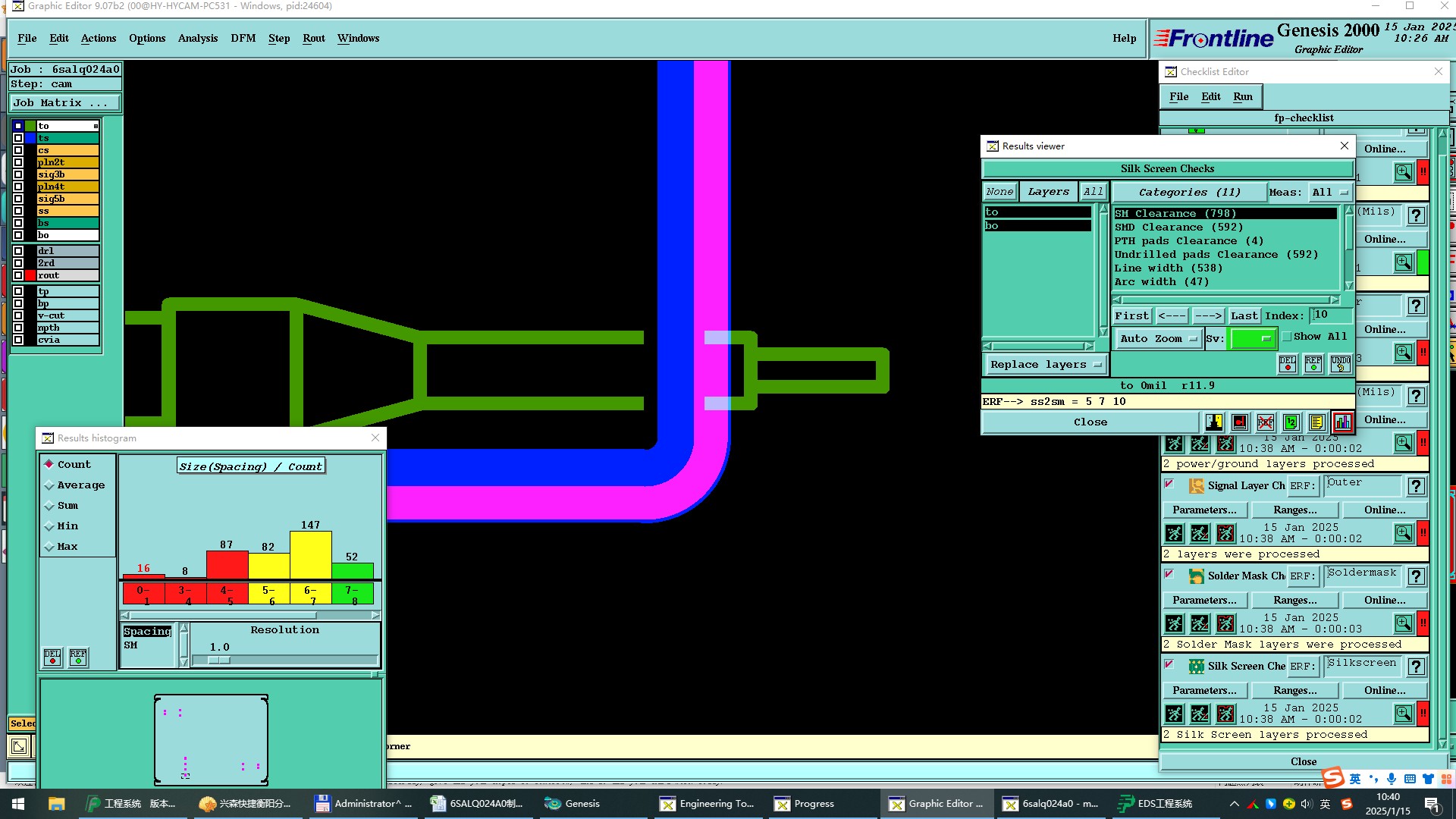Image resolution: width=1456 pixels, height=819 pixels.
Task: Uncheck the Silk Screen check checkbox
Action: [x=1169, y=664]
